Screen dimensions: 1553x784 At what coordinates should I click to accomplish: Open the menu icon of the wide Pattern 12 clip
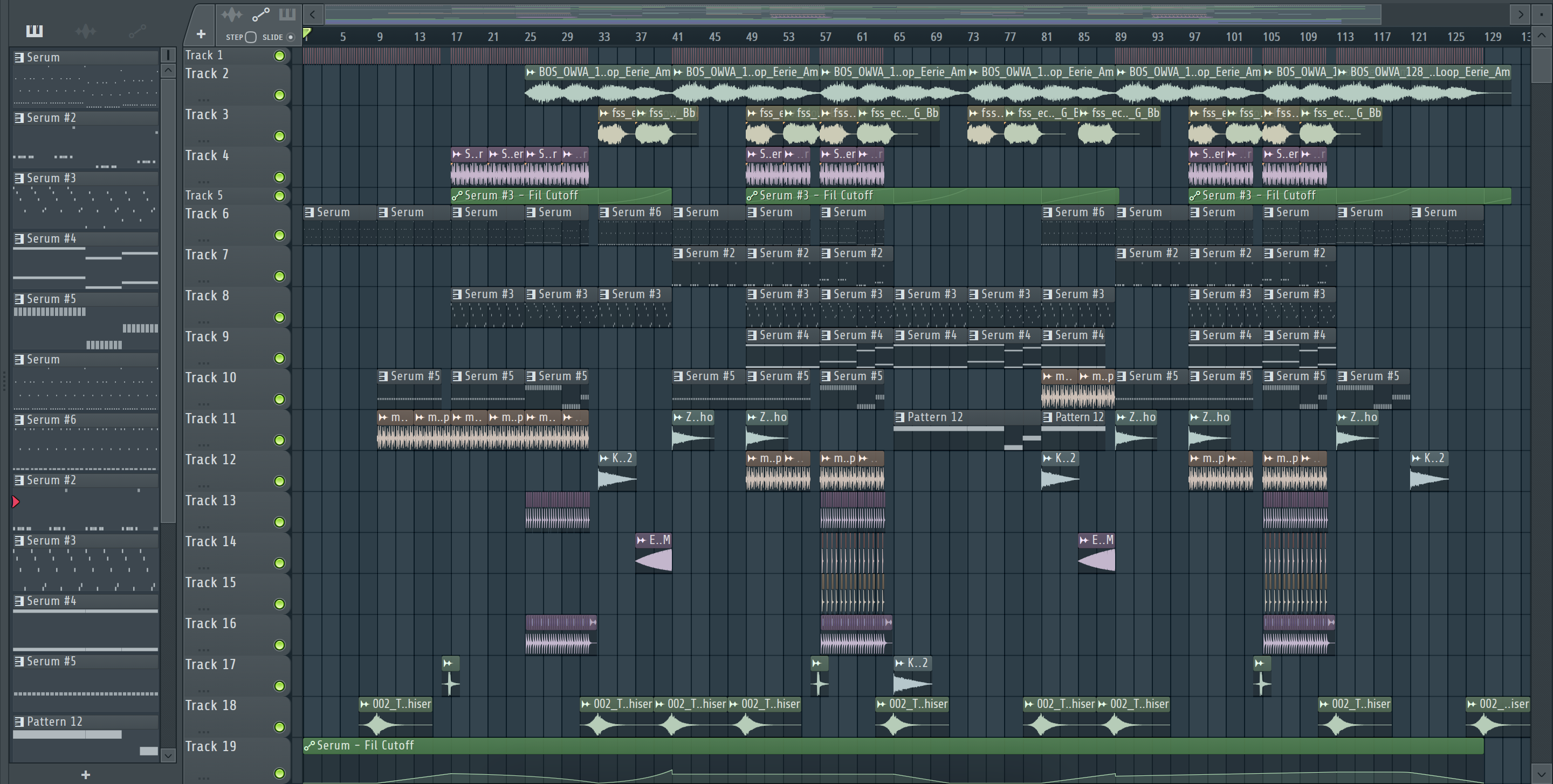899,417
